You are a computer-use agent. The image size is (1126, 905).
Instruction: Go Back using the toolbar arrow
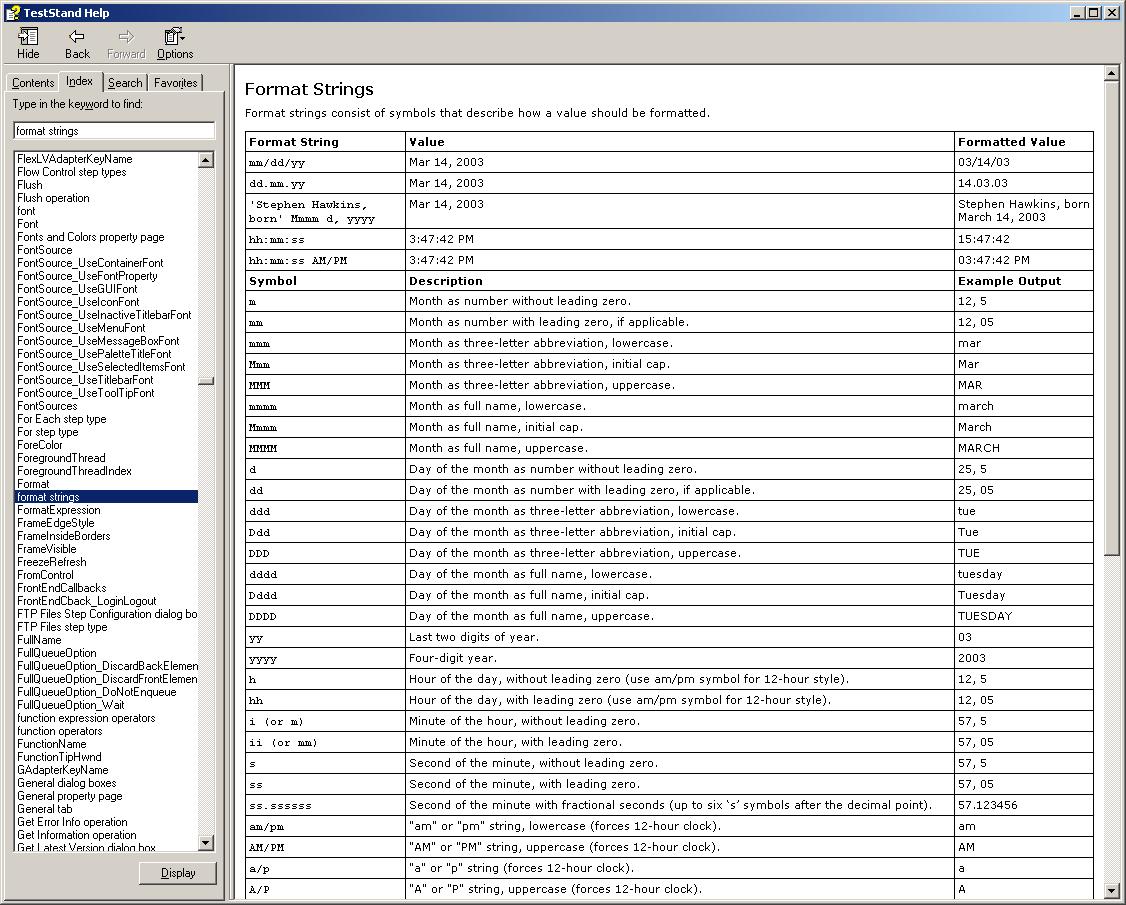coord(77,44)
